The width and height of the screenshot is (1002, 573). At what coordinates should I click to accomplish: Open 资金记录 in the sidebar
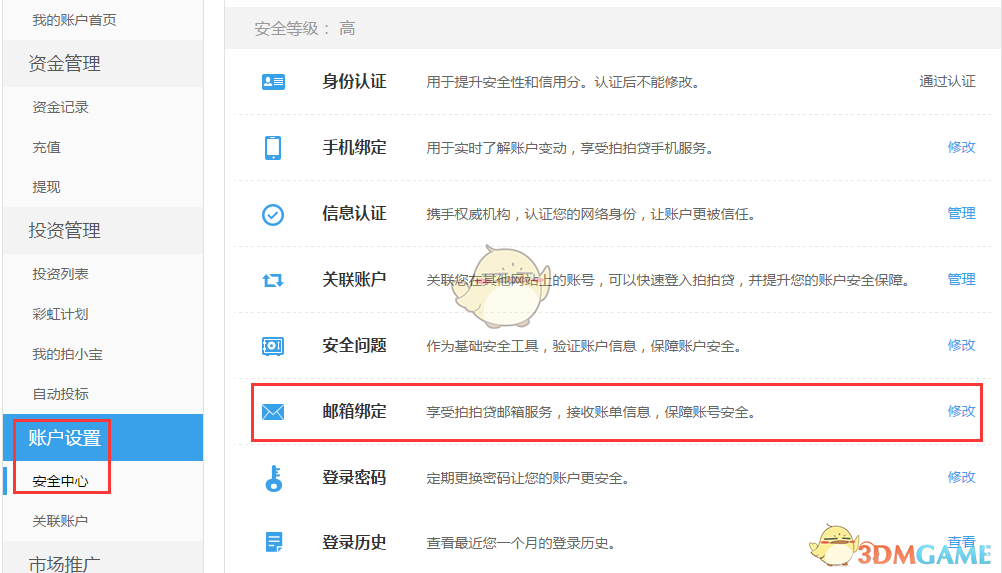[60, 107]
